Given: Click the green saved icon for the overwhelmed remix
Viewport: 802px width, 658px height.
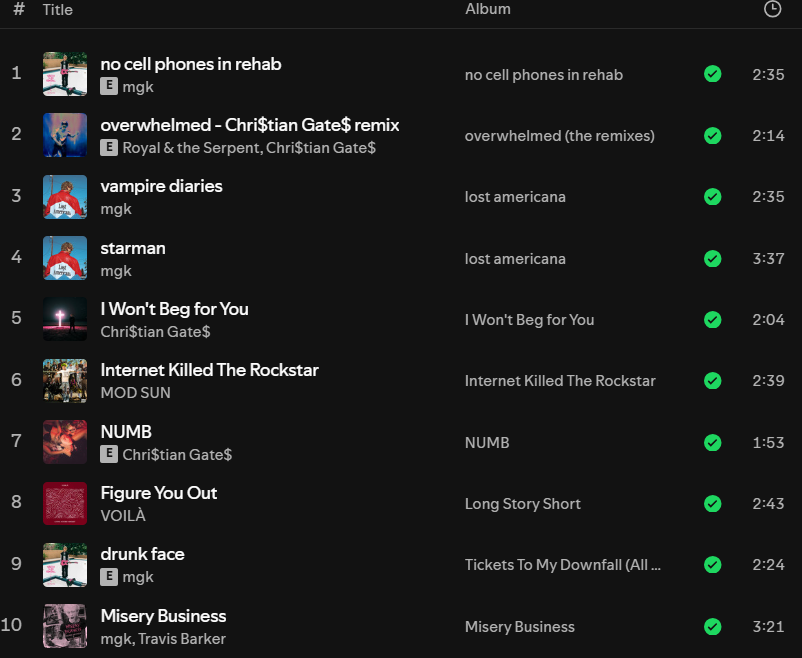Looking at the screenshot, I should click(x=712, y=135).
